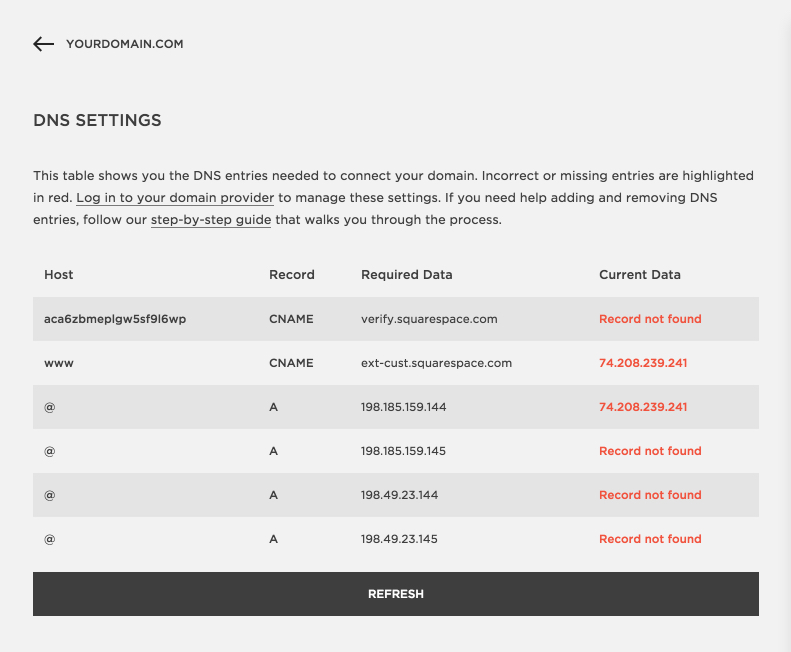Select the Host column header

point(59,274)
